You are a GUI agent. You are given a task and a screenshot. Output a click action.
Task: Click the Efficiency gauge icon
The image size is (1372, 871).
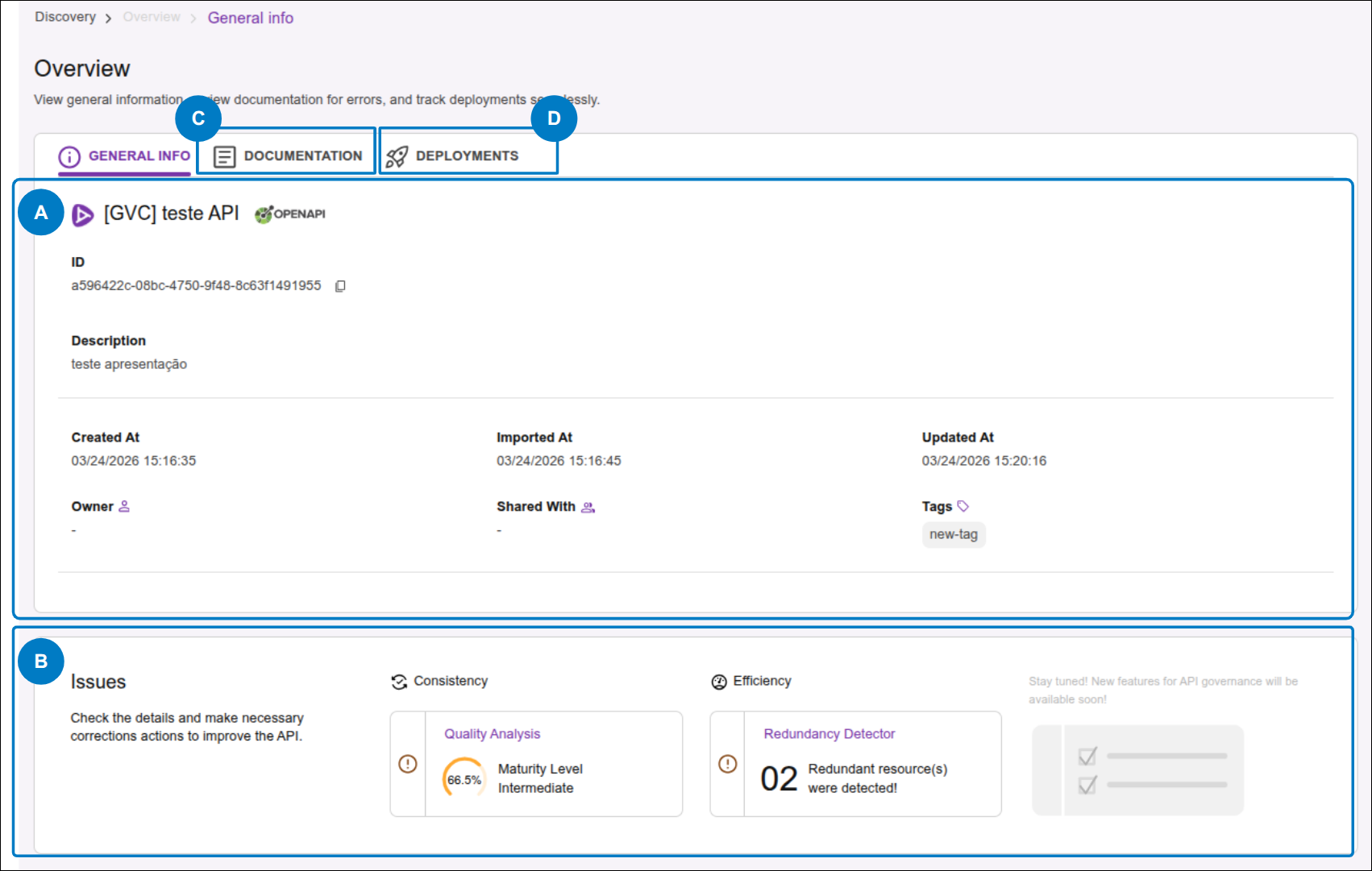(719, 682)
